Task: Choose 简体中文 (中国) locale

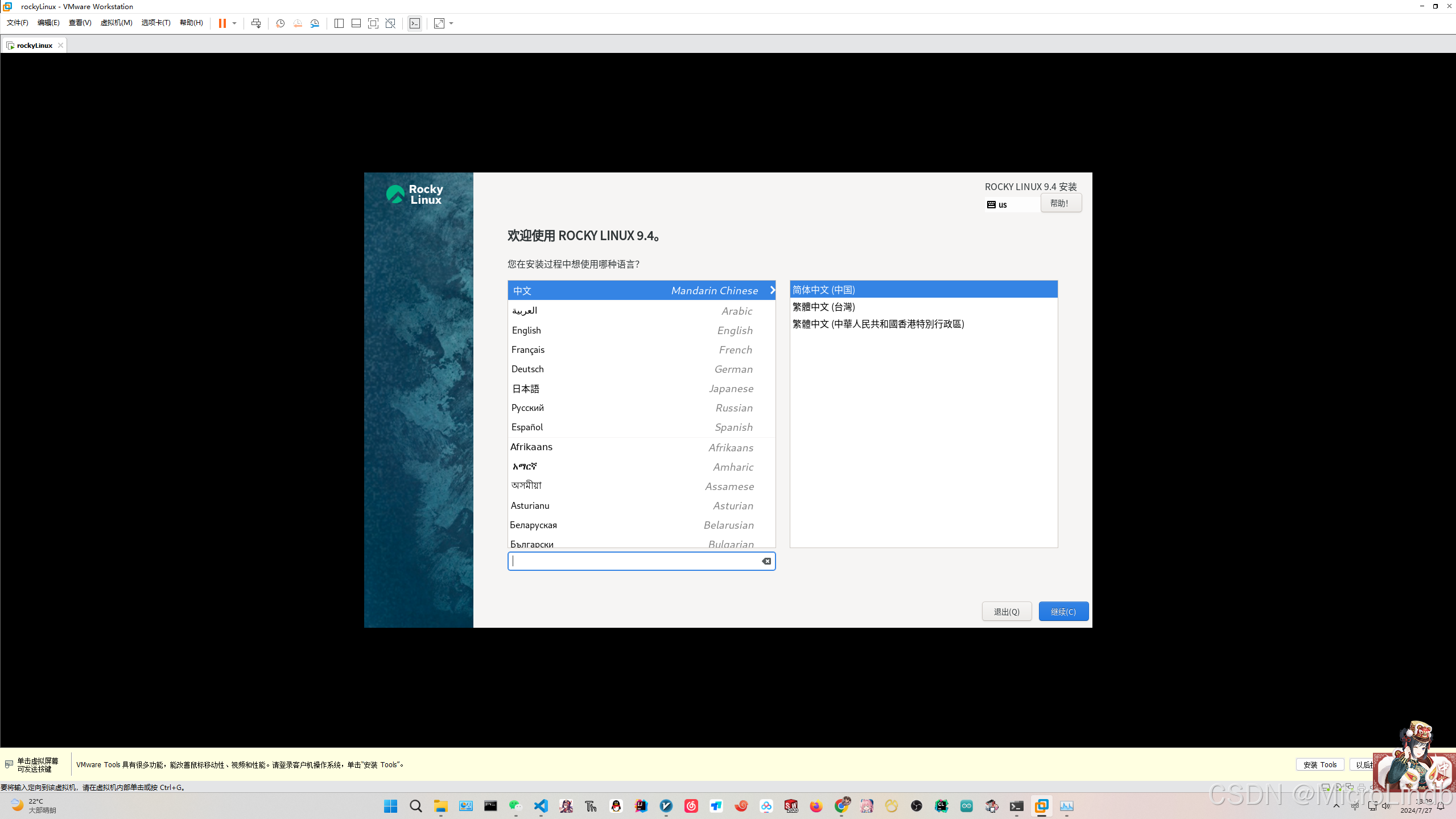Action: pos(923,290)
